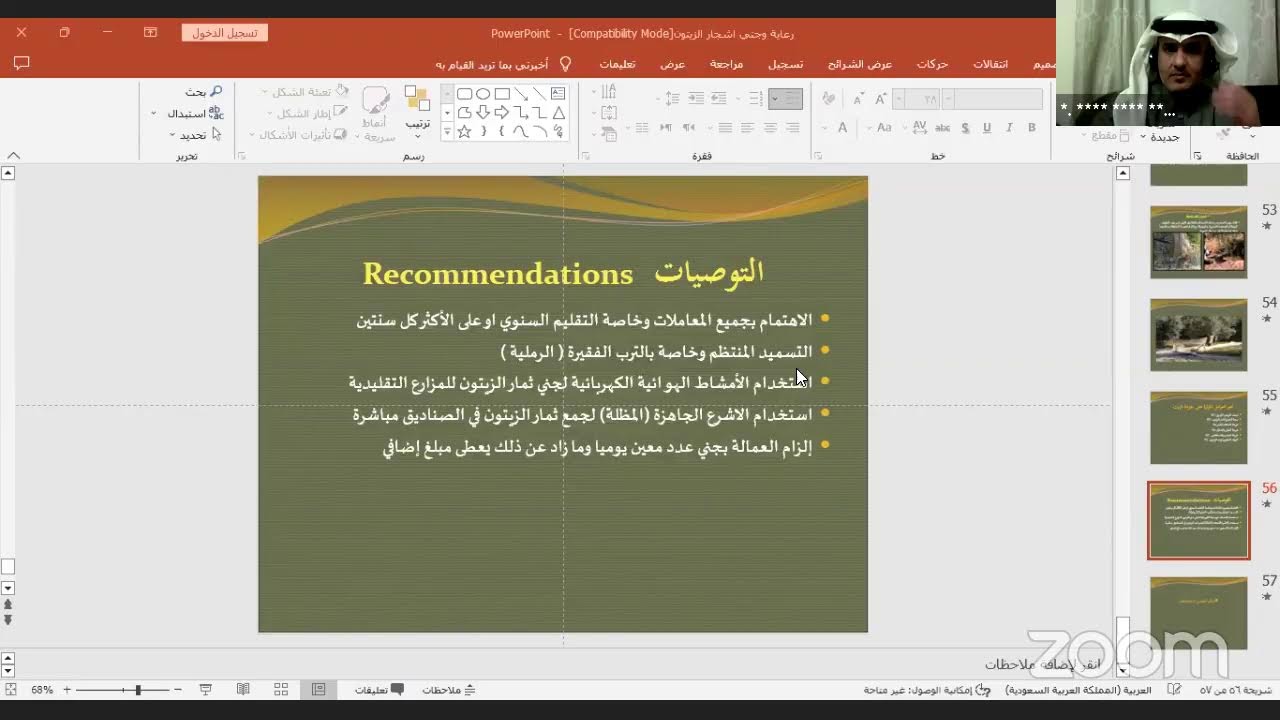Screen dimensions: 1280x720
Task: Open the comments speech bubble icon
Action: pyautogui.click(x=21, y=63)
